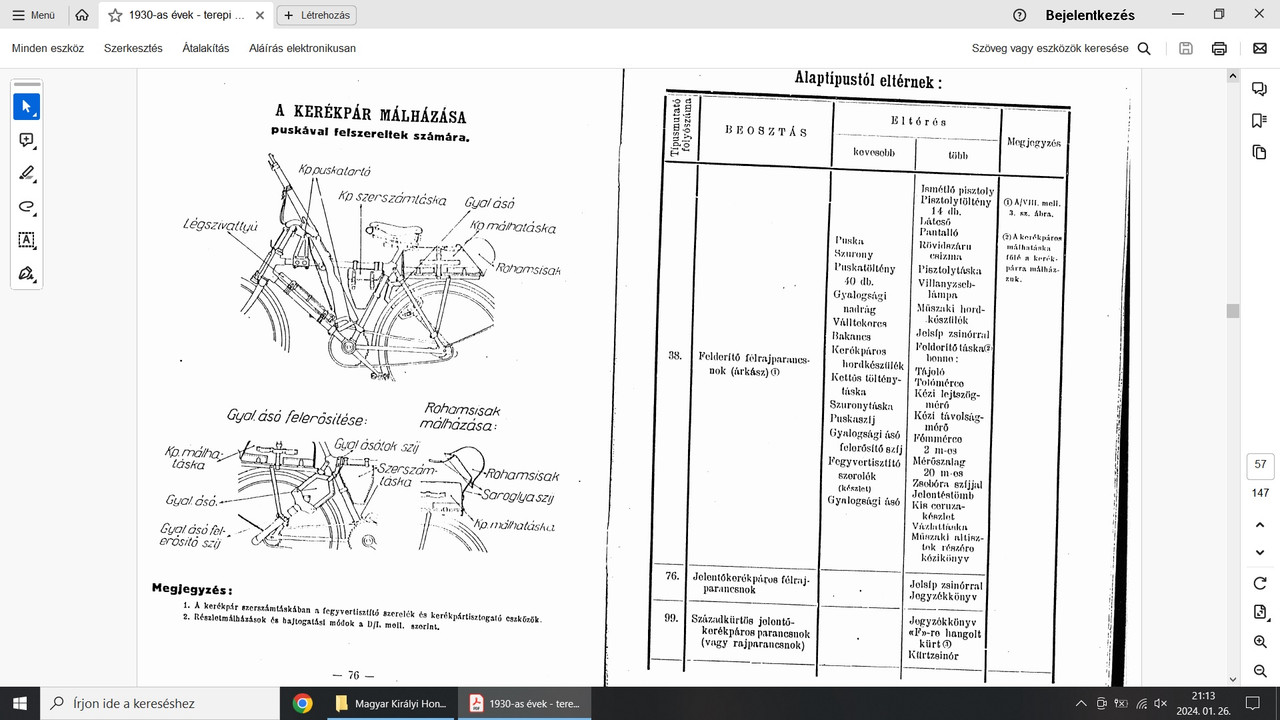Go to next page with down chevron

coord(1260,551)
